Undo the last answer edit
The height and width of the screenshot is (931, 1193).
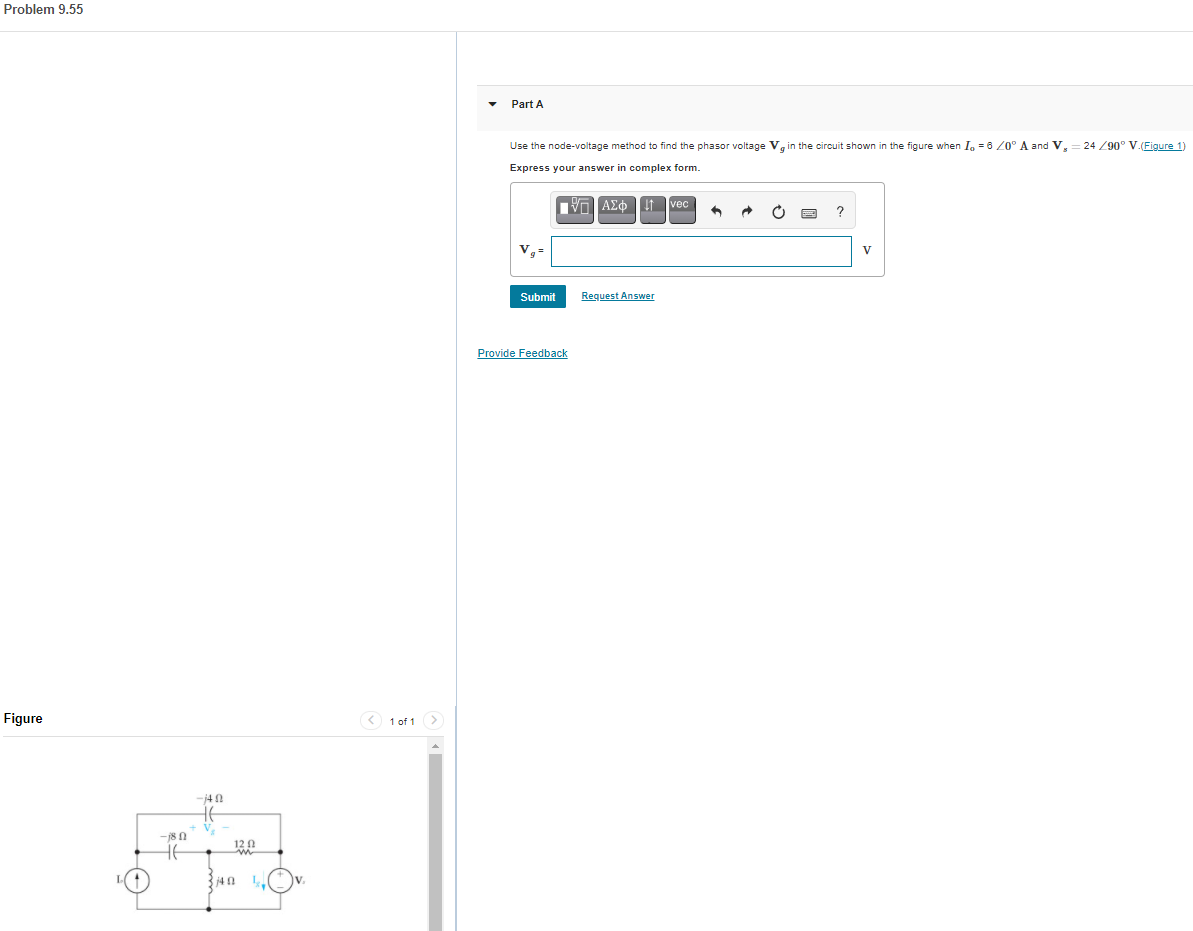pos(718,211)
